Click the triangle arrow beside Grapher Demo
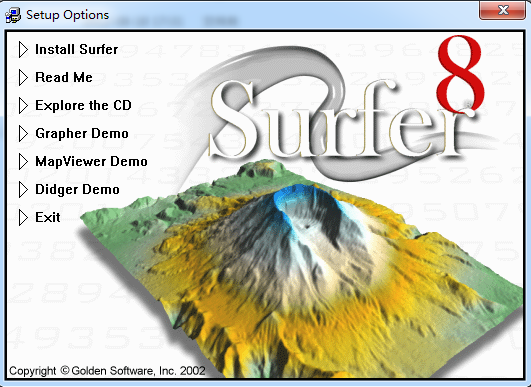531x387 pixels. tap(23, 134)
